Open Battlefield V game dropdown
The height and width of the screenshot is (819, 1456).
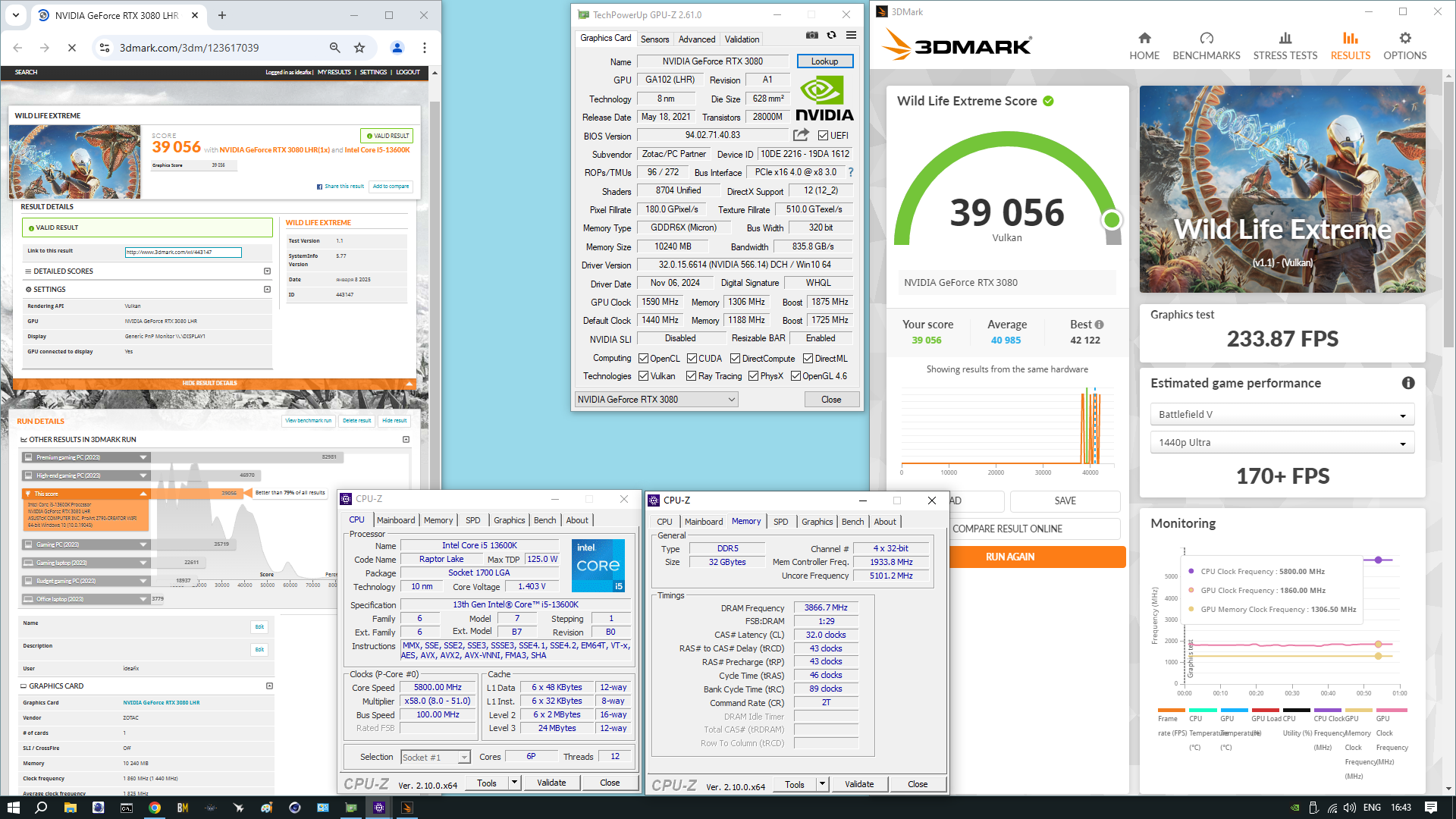(1282, 415)
